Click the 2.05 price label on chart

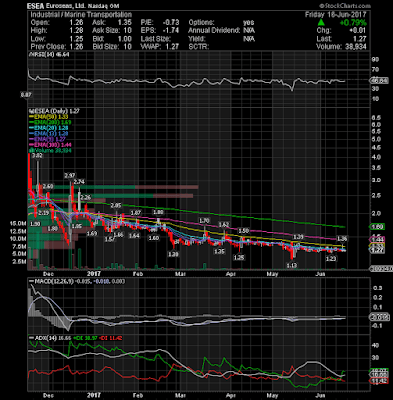point(116,206)
